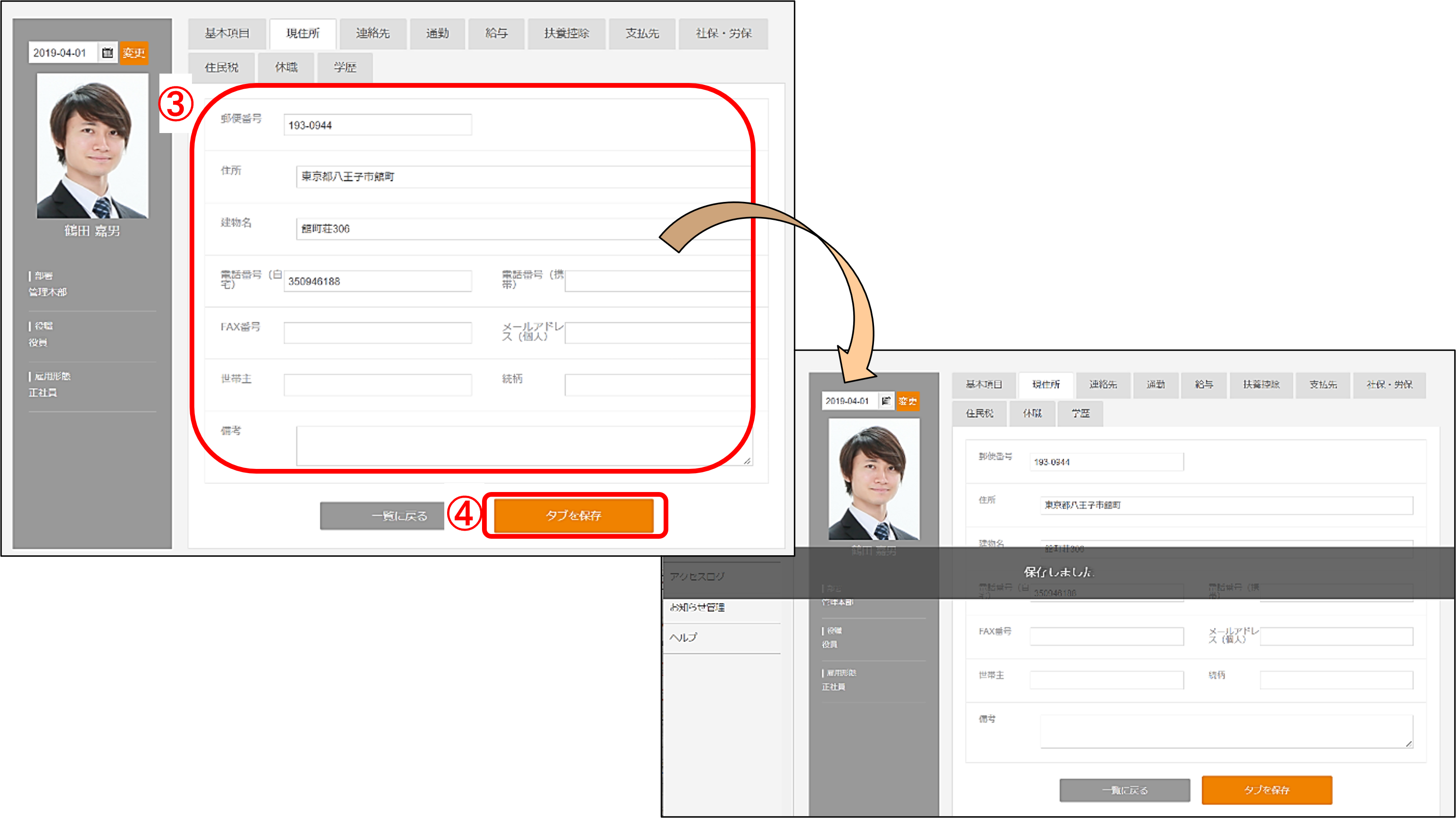Open 住民税 tab in lower screenshot
This screenshot has height=818, width=1456.
click(980, 413)
